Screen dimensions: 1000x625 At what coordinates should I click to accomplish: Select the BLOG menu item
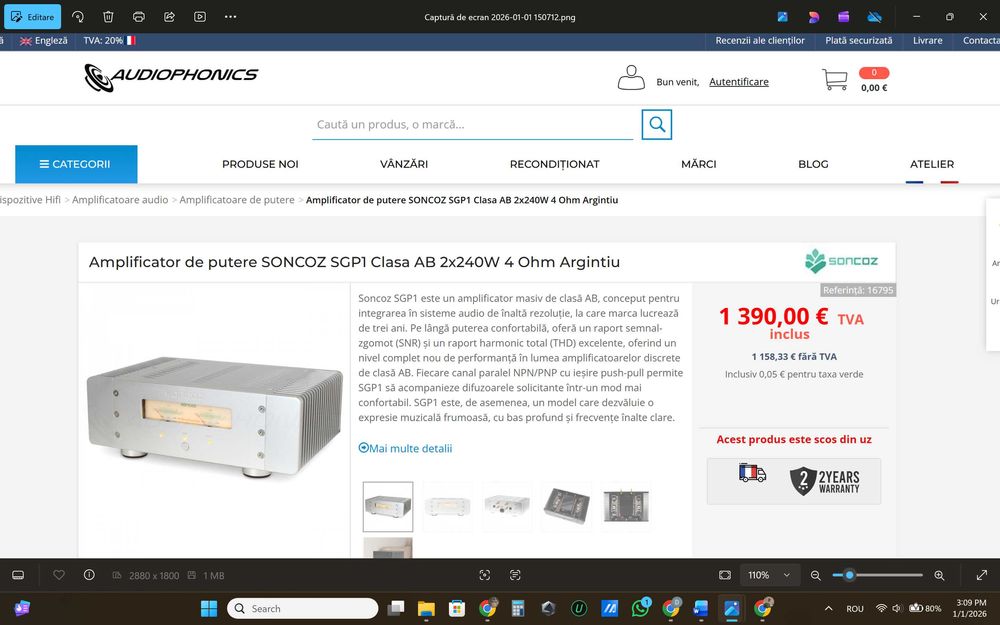[813, 164]
